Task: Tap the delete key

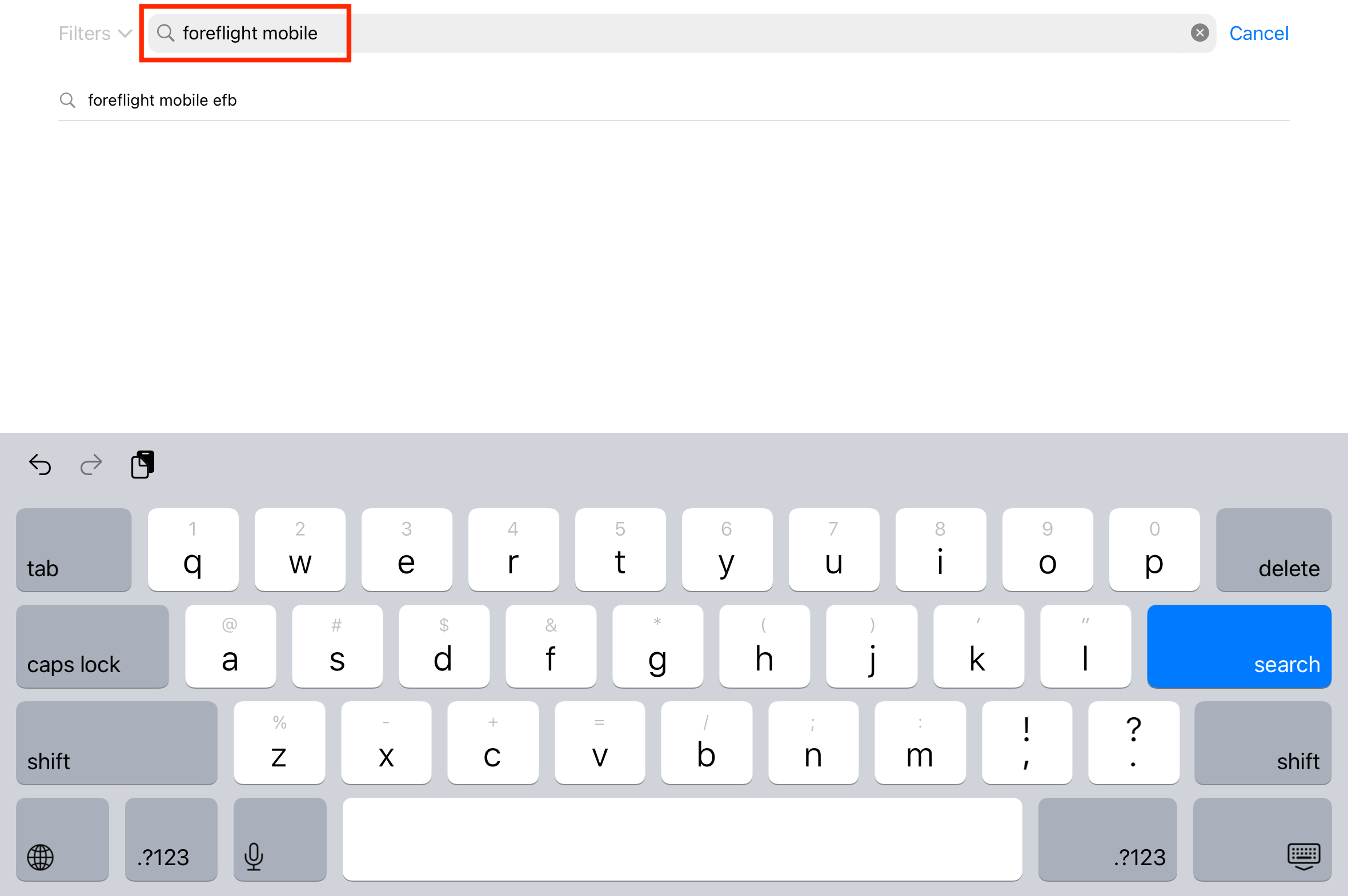Action: tap(1274, 550)
